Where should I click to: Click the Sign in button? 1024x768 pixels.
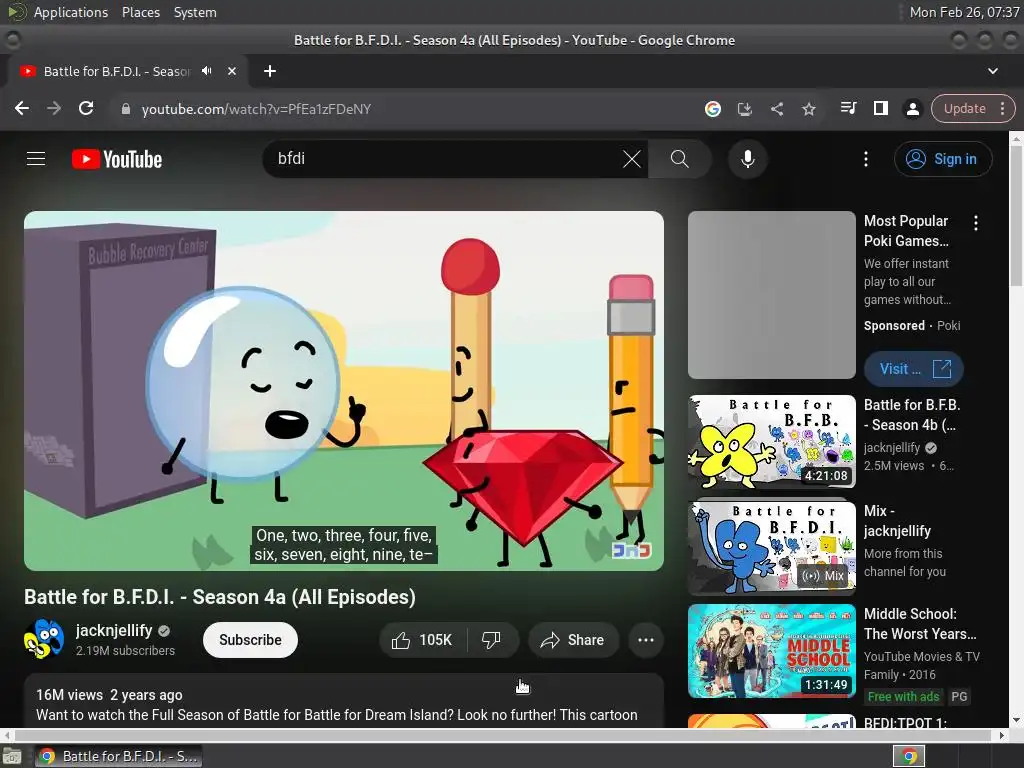point(943,159)
